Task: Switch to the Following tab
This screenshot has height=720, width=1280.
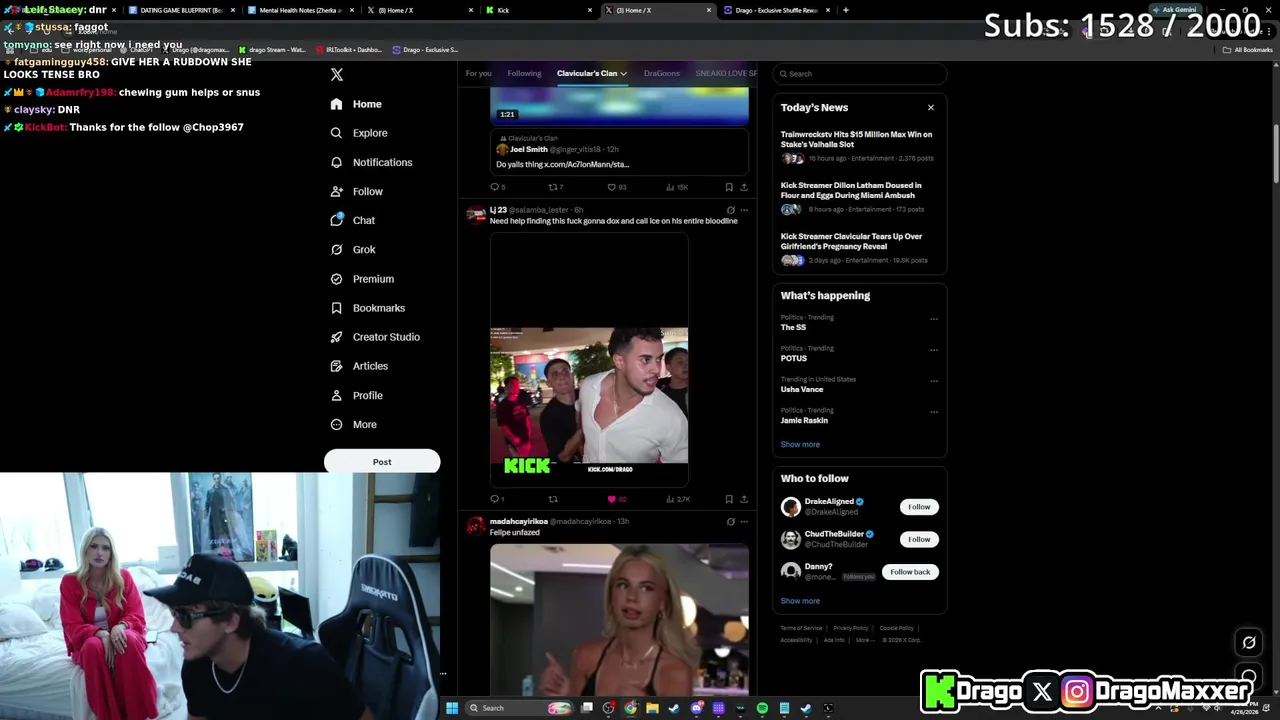Action: tap(524, 73)
